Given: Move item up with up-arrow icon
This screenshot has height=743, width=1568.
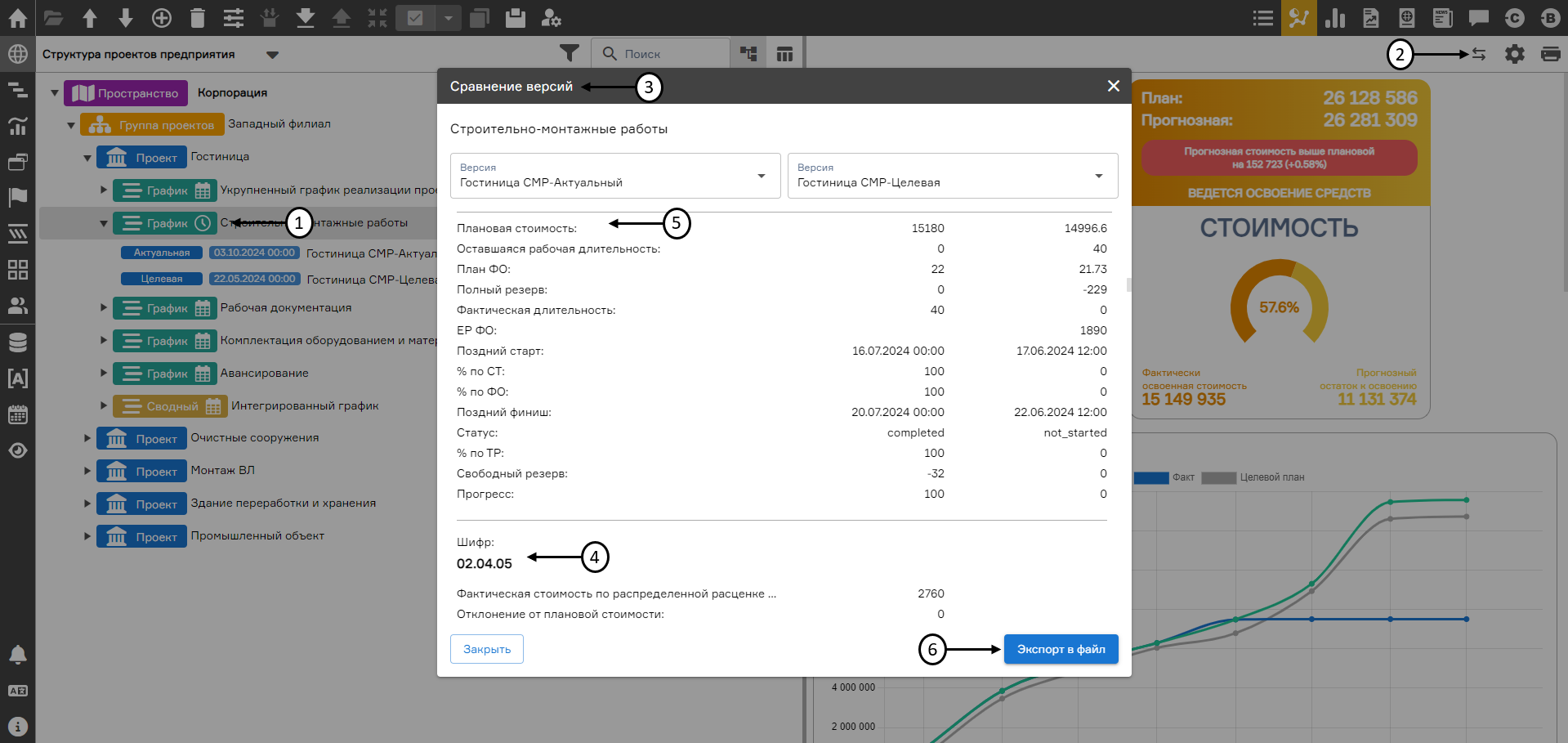Looking at the screenshot, I should (x=90, y=17).
